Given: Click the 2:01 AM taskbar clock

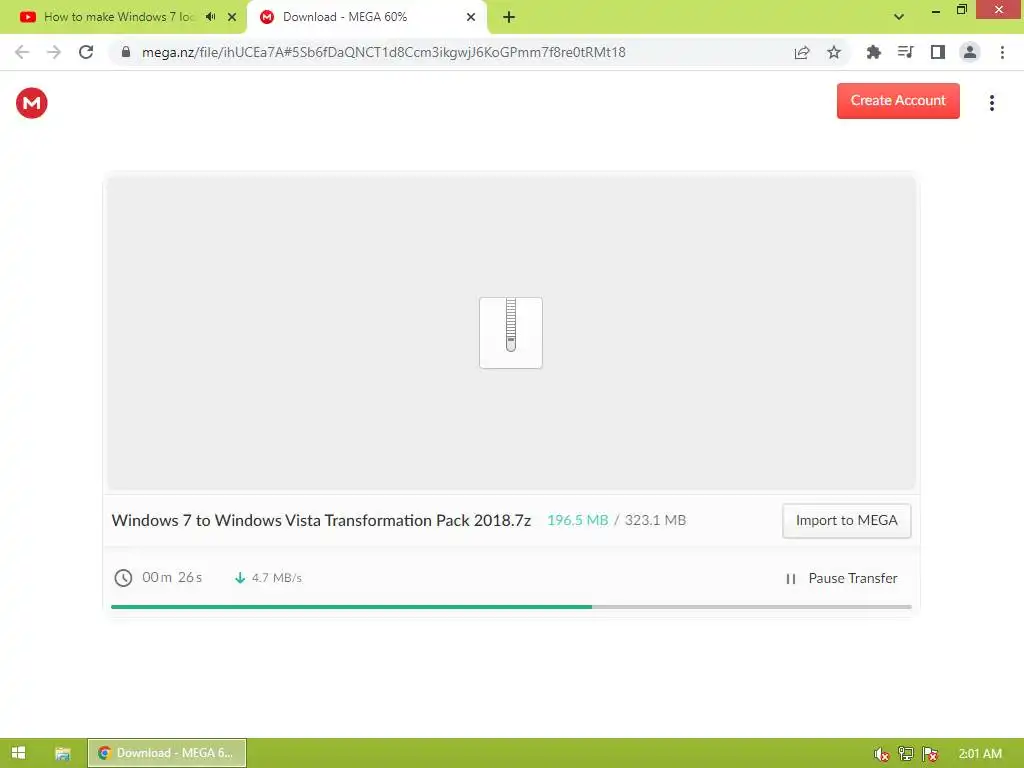Looking at the screenshot, I should point(980,754).
